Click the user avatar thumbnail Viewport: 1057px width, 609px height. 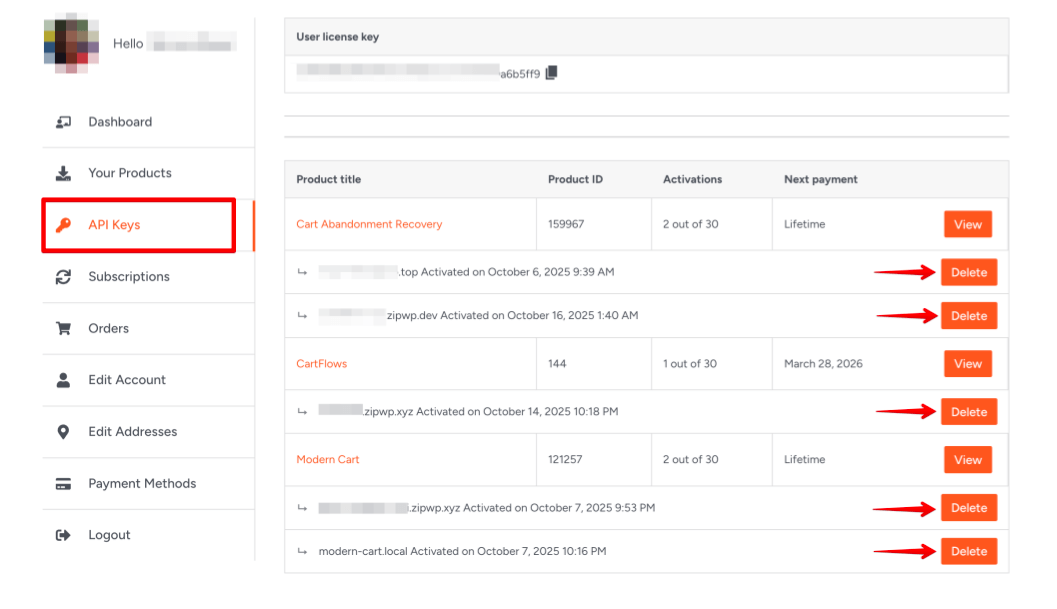point(71,45)
